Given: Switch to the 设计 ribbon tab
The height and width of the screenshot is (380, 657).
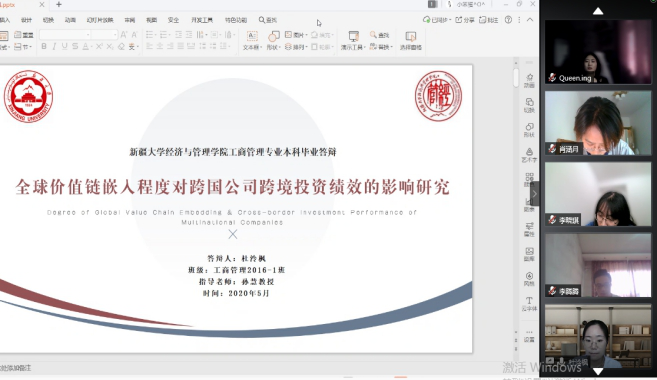Looking at the screenshot, I should tap(26, 20).
